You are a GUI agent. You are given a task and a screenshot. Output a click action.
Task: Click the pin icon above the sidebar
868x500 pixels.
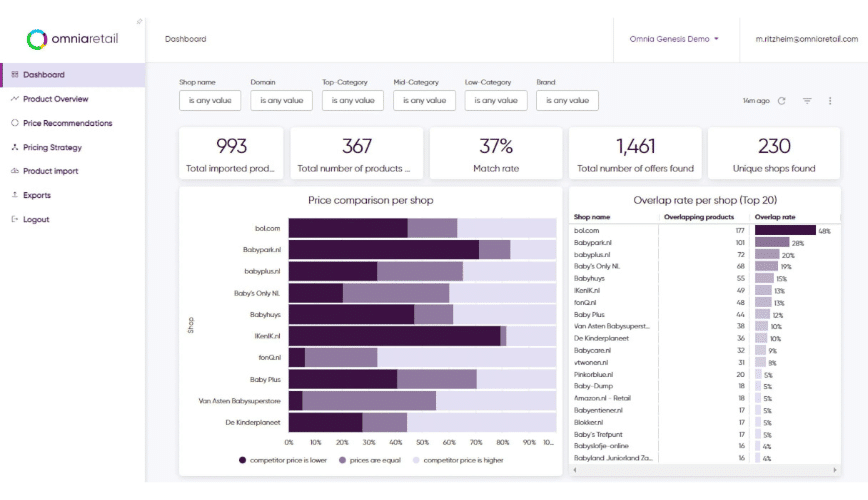click(139, 20)
